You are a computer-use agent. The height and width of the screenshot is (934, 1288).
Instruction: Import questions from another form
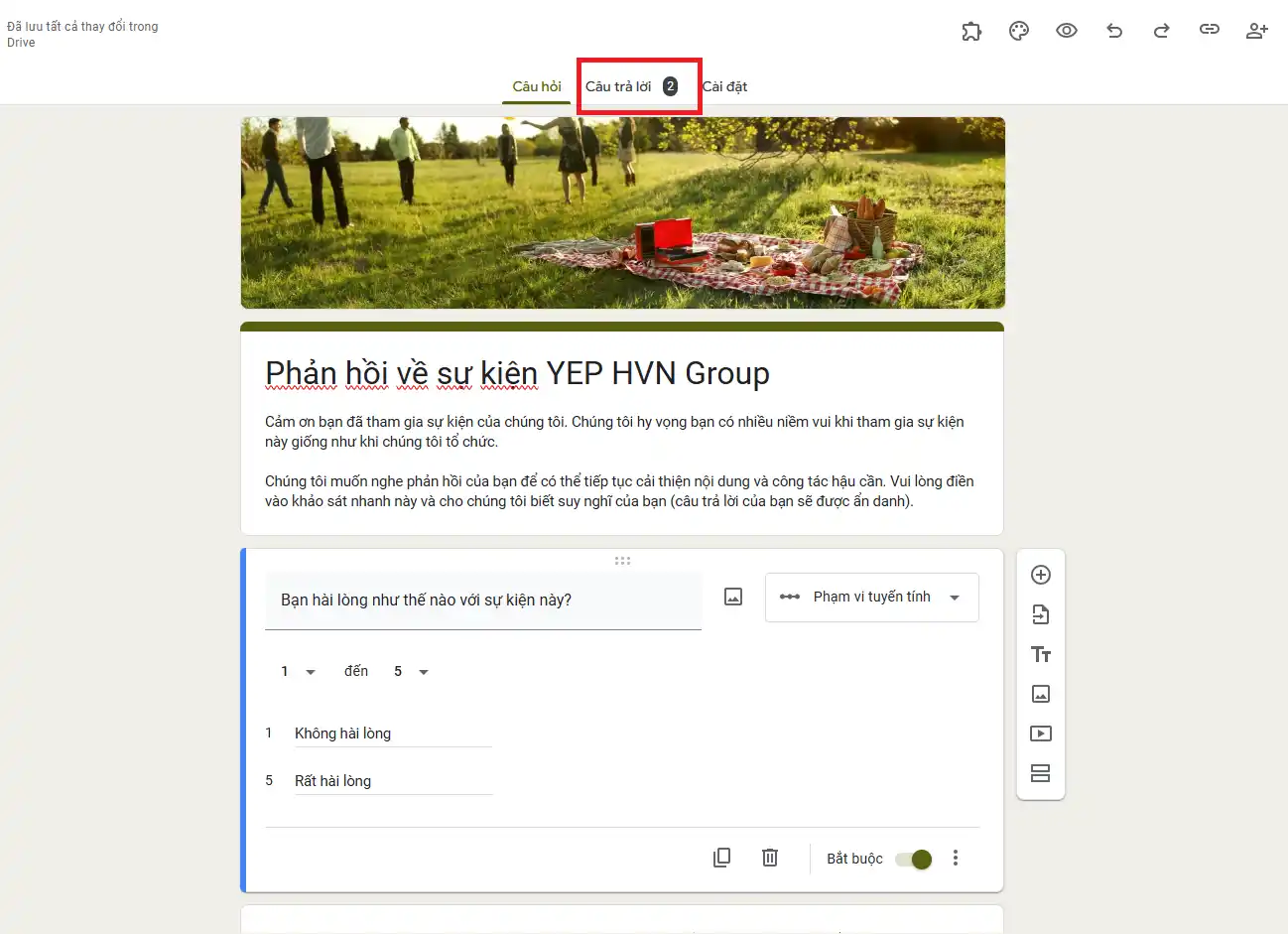point(1041,614)
